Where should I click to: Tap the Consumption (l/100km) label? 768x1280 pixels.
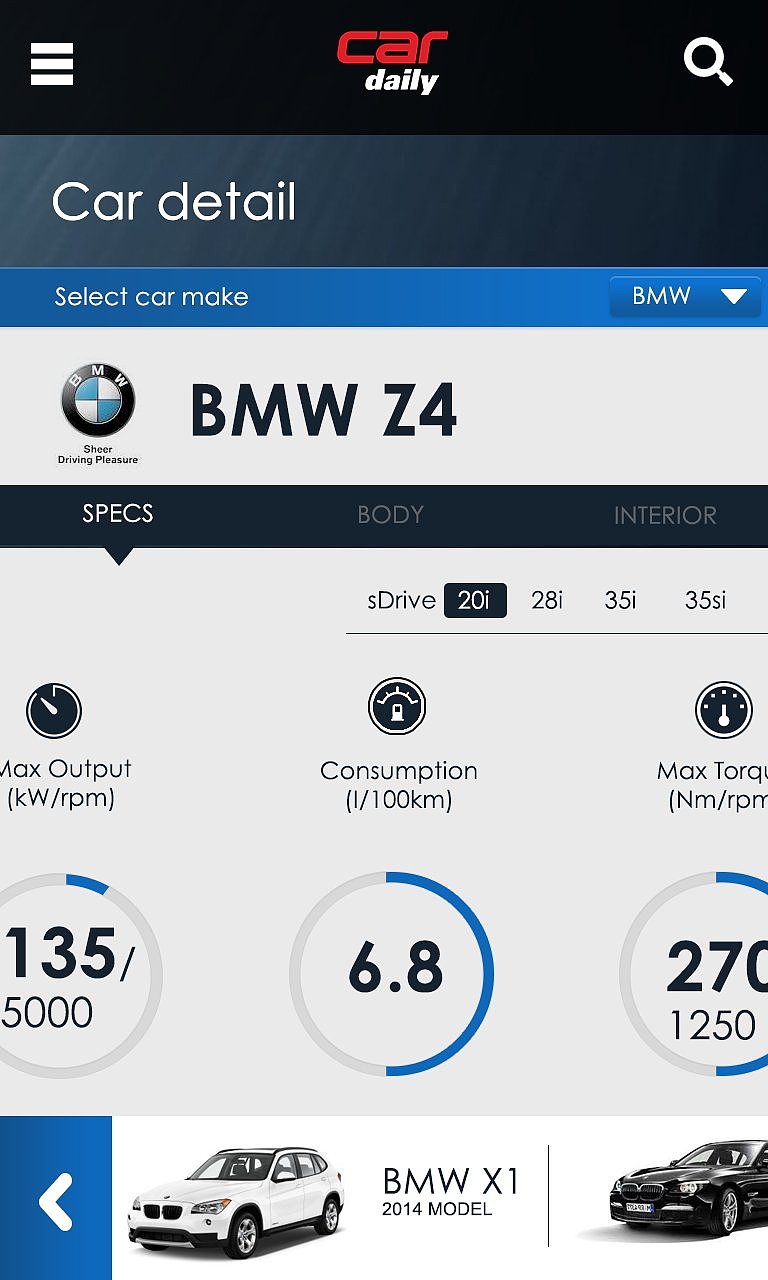[x=398, y=785]
